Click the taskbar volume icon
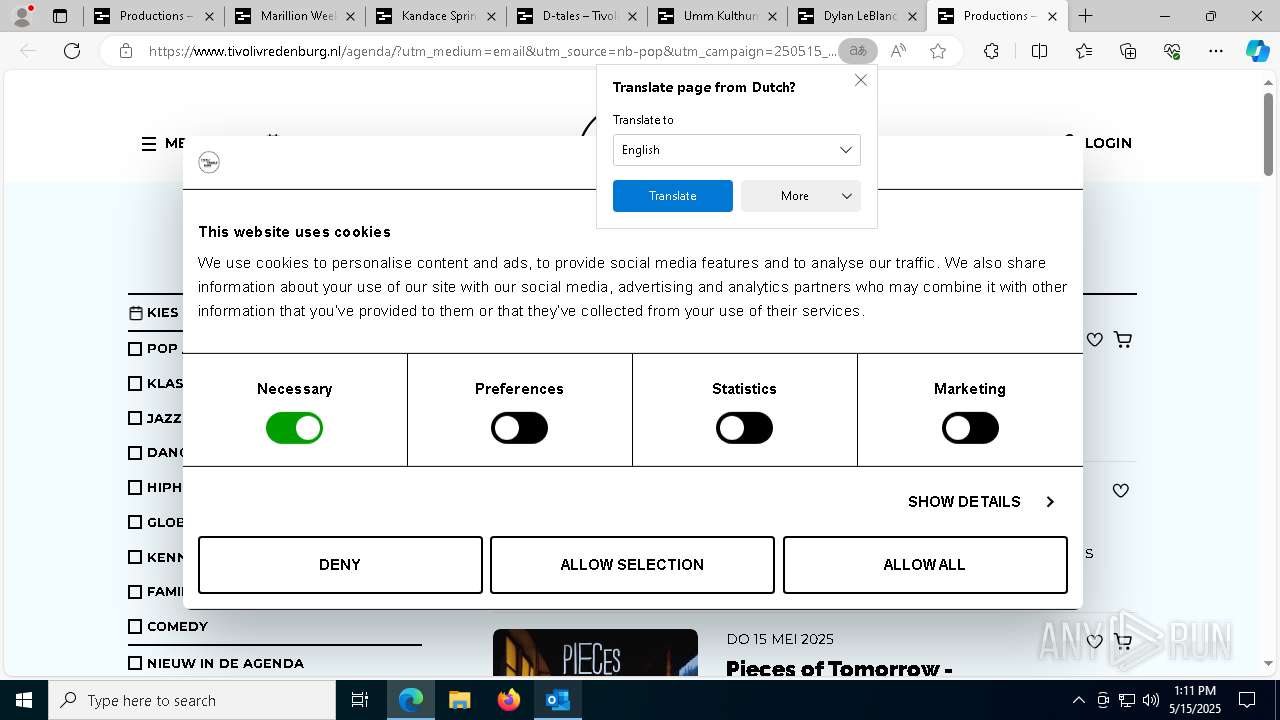This screenshot has width=1280, height=720. point(1151,700)
